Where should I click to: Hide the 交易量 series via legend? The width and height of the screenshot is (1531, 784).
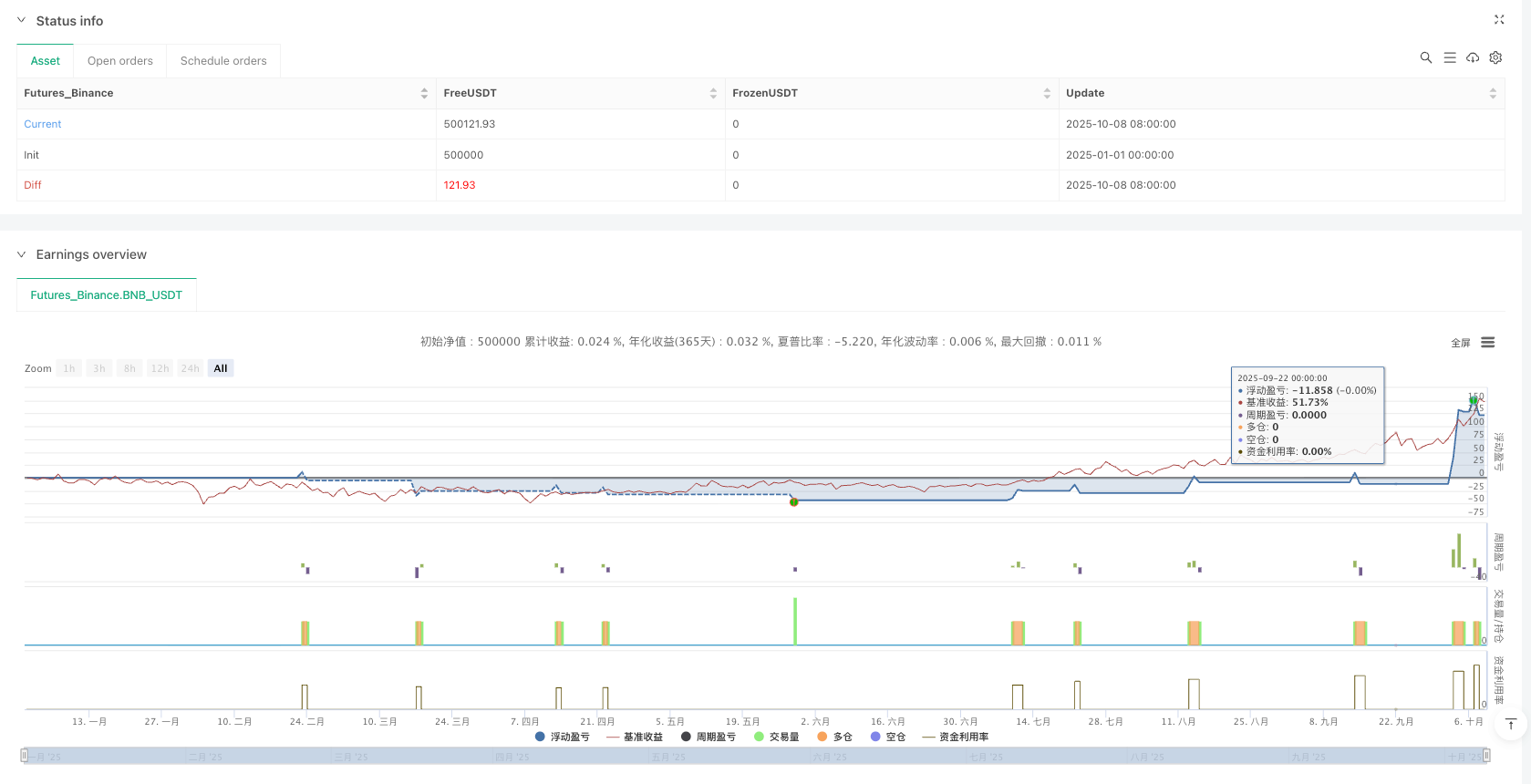pos(777,737)
